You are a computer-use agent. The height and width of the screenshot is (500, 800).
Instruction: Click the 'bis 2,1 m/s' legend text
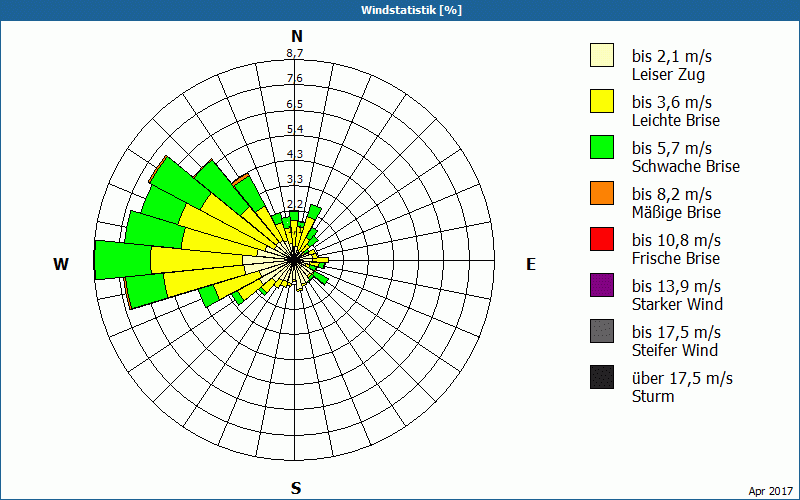click(671, 56)
